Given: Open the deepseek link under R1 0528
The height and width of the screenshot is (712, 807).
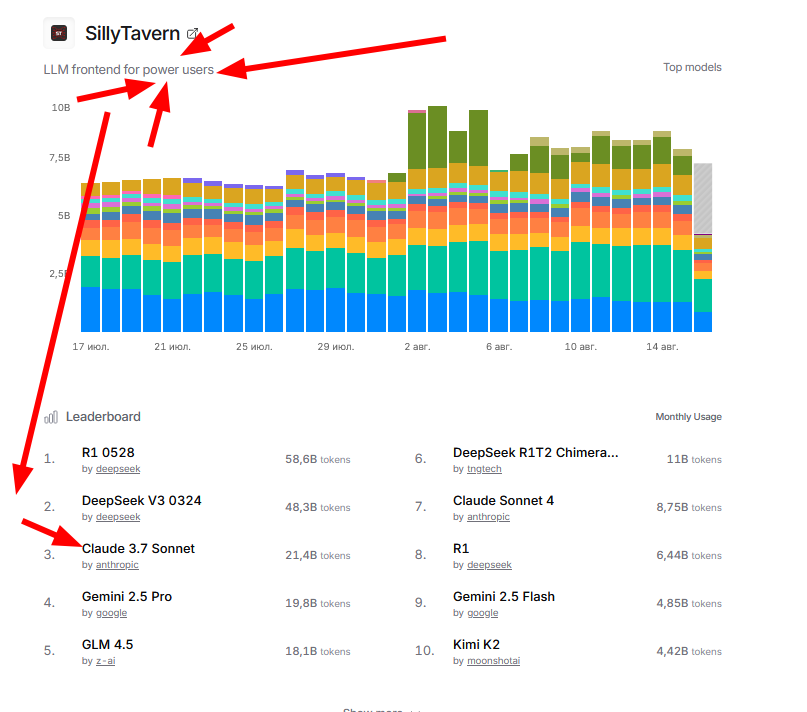Looking at the screenshot, I should pos(118,469).
